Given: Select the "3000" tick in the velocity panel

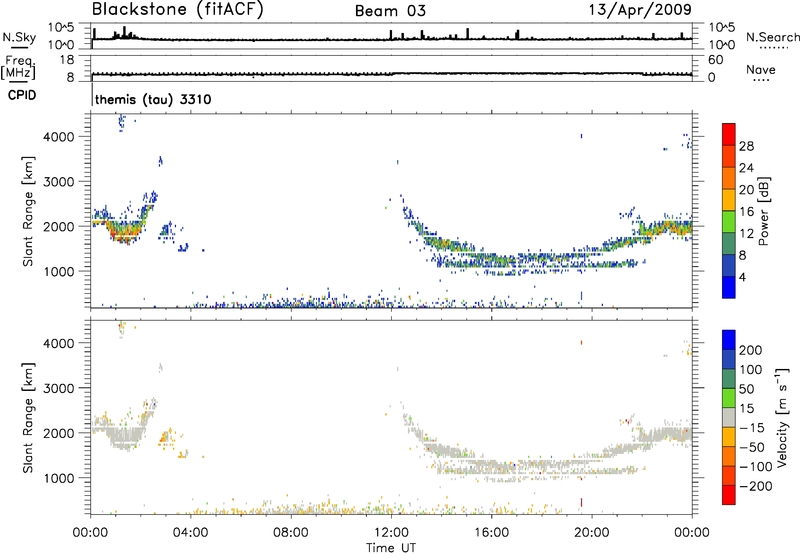Looking at the screenshot, I should click(58, 388).
